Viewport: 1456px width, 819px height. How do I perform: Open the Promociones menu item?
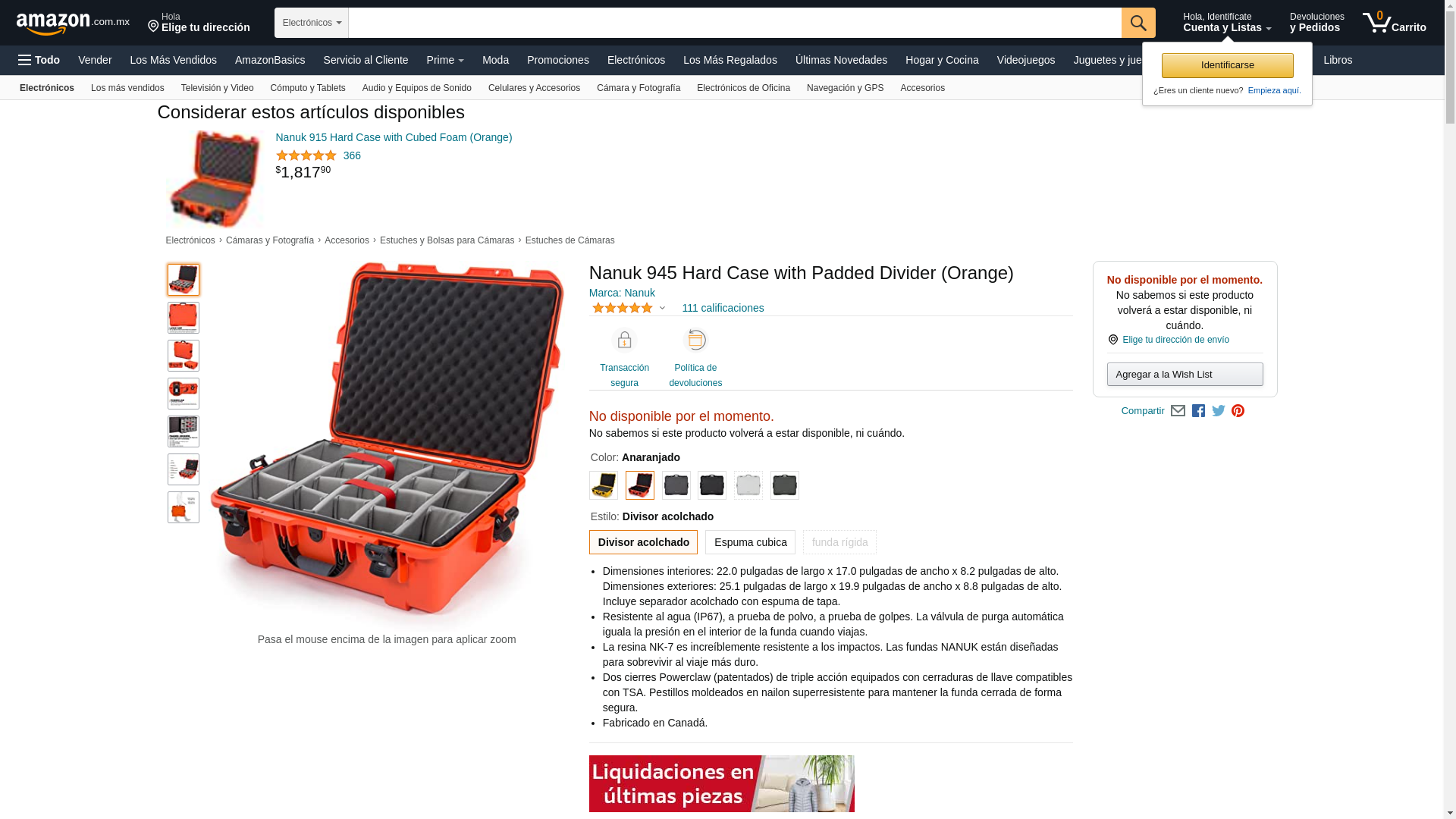tap(558, 60)
